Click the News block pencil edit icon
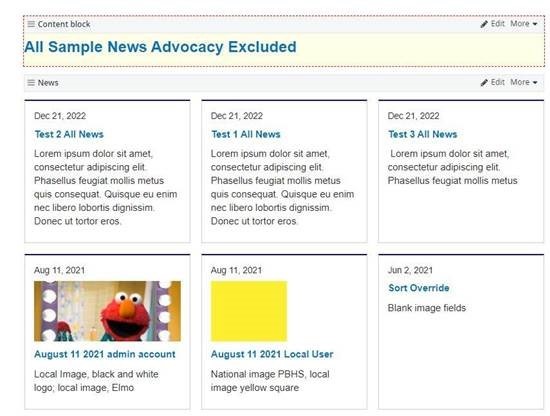The width and height of the screenshot is (550, 416). click(484, 83)
